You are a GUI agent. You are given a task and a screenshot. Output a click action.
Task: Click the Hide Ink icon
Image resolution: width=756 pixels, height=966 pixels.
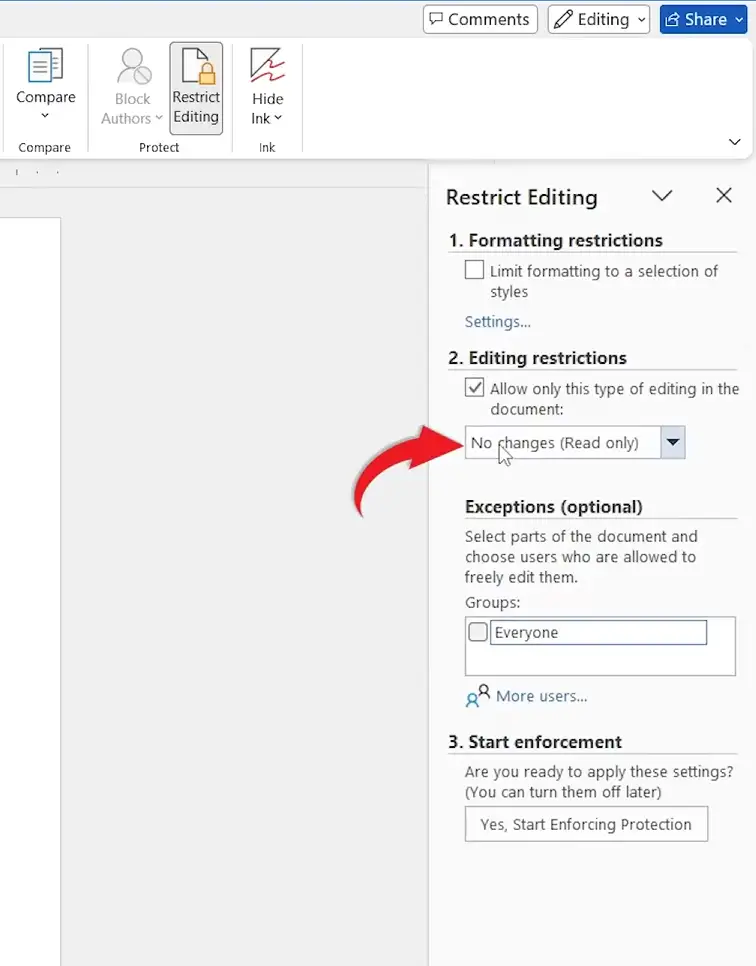267,65
